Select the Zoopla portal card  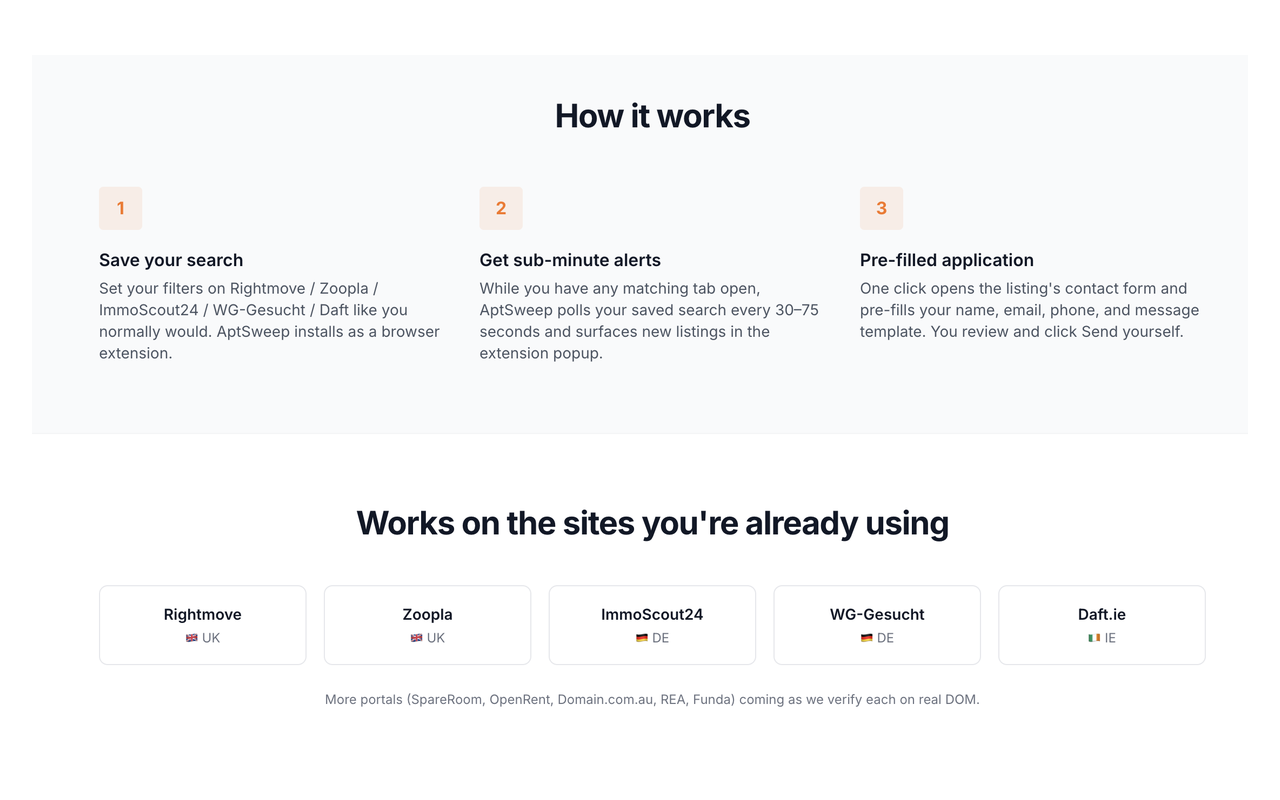427,625
